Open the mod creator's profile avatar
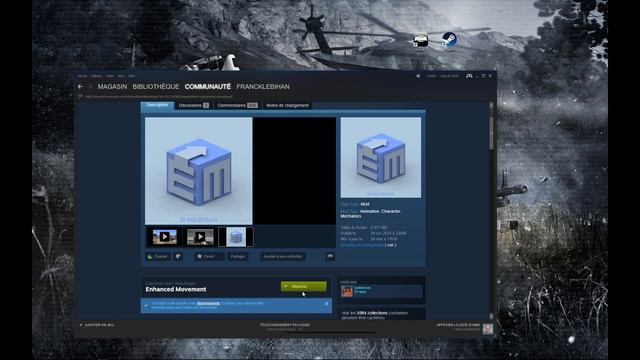This screenshot has width=640, height=360. tap(347, 291)
